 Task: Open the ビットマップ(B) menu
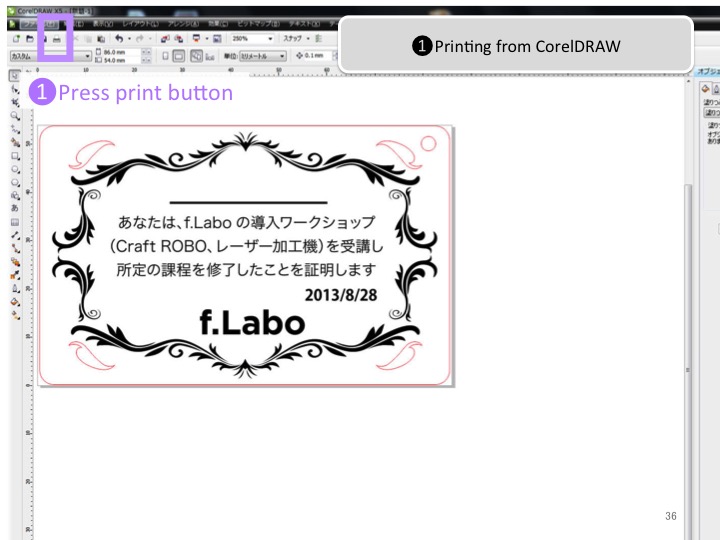click(258, 24)
